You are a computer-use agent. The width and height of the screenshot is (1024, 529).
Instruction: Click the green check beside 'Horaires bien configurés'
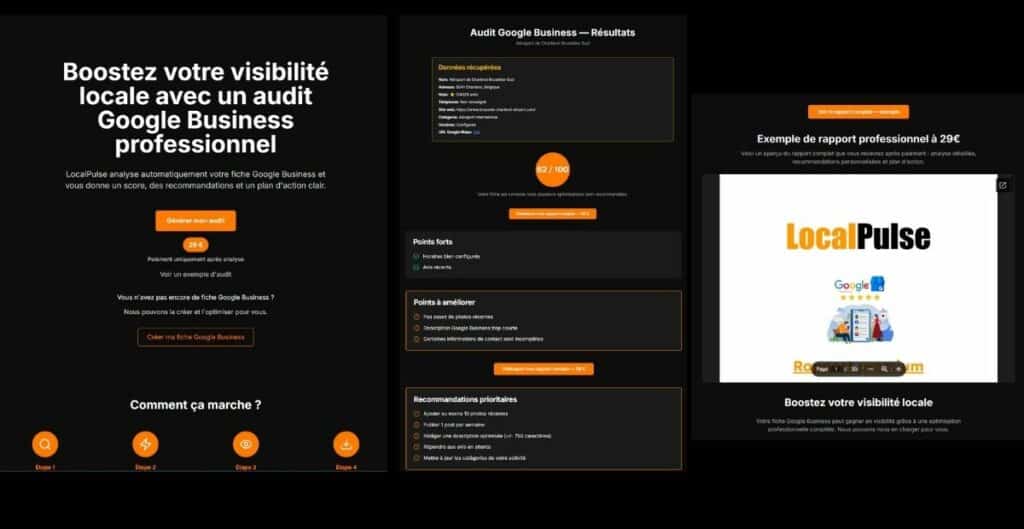coord(416,256)
